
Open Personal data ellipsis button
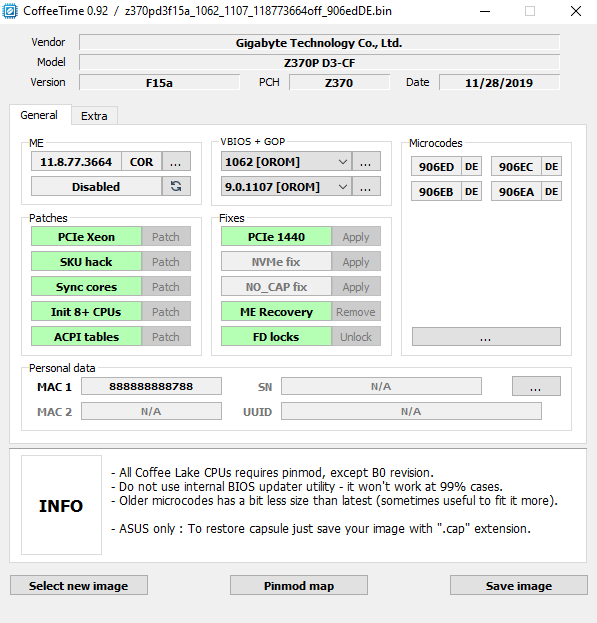coord(536,386)
